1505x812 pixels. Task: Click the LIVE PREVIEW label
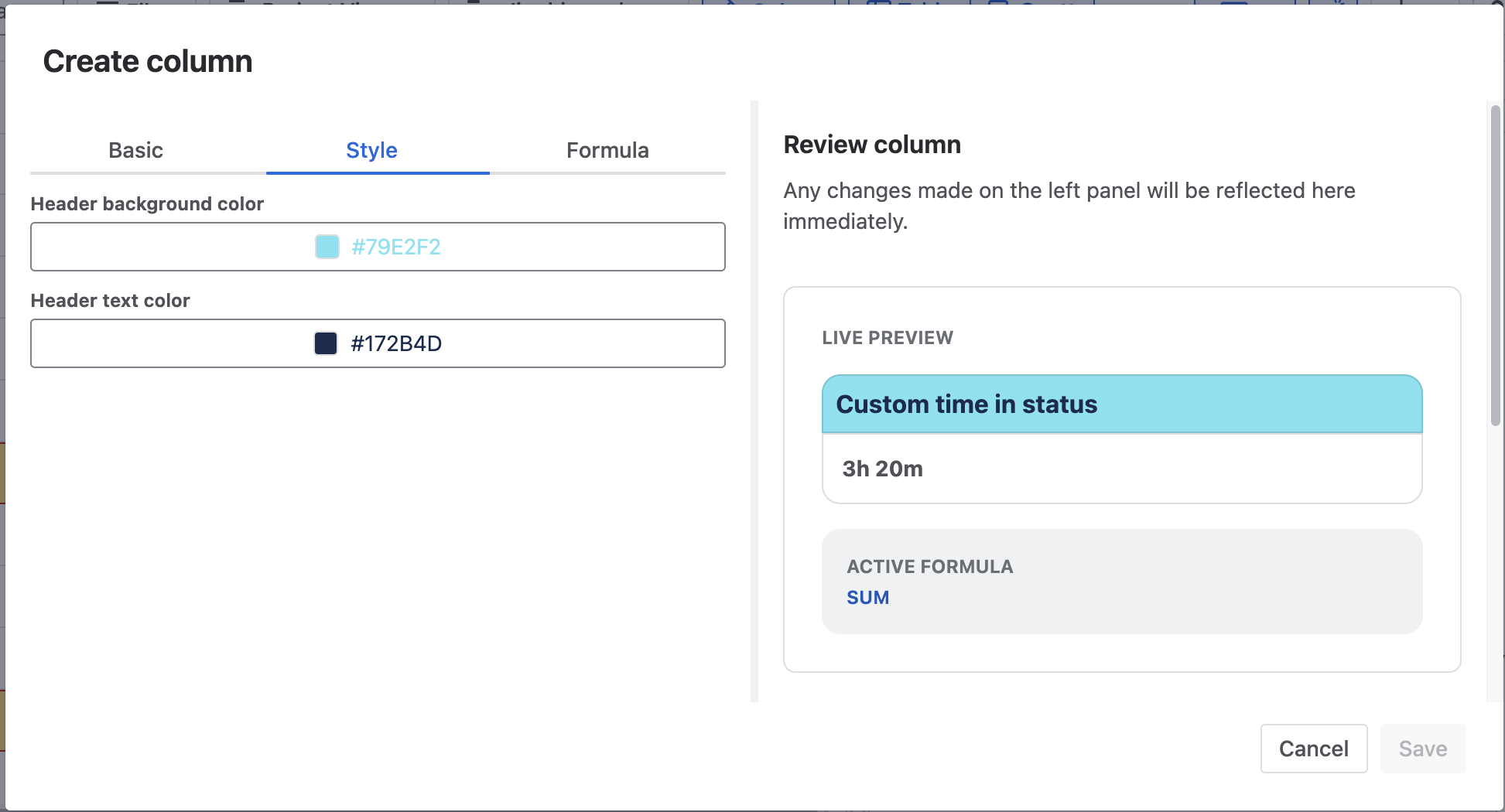(x=888, y=338)
